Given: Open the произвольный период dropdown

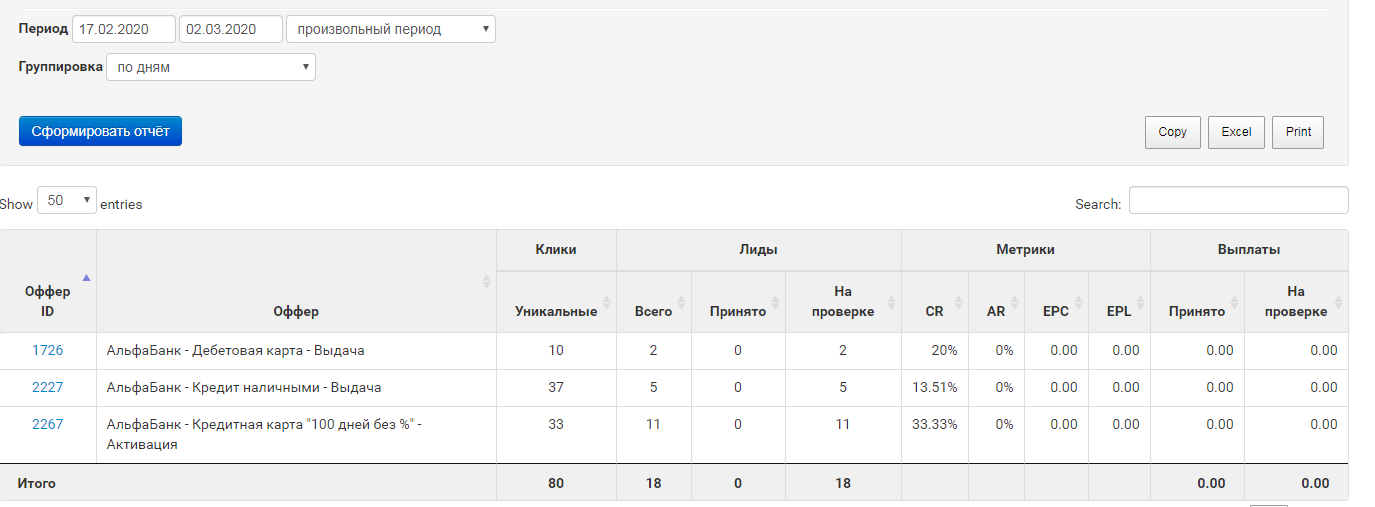Looking at the screenshot, I should point(390,29).
